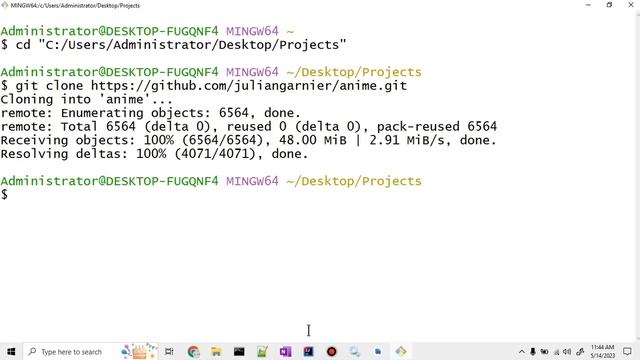Image resolution: width=640 pixels, height=360 pixels.
Task: Open the JetBrains IDE taskbar icon
Action: 309,351
